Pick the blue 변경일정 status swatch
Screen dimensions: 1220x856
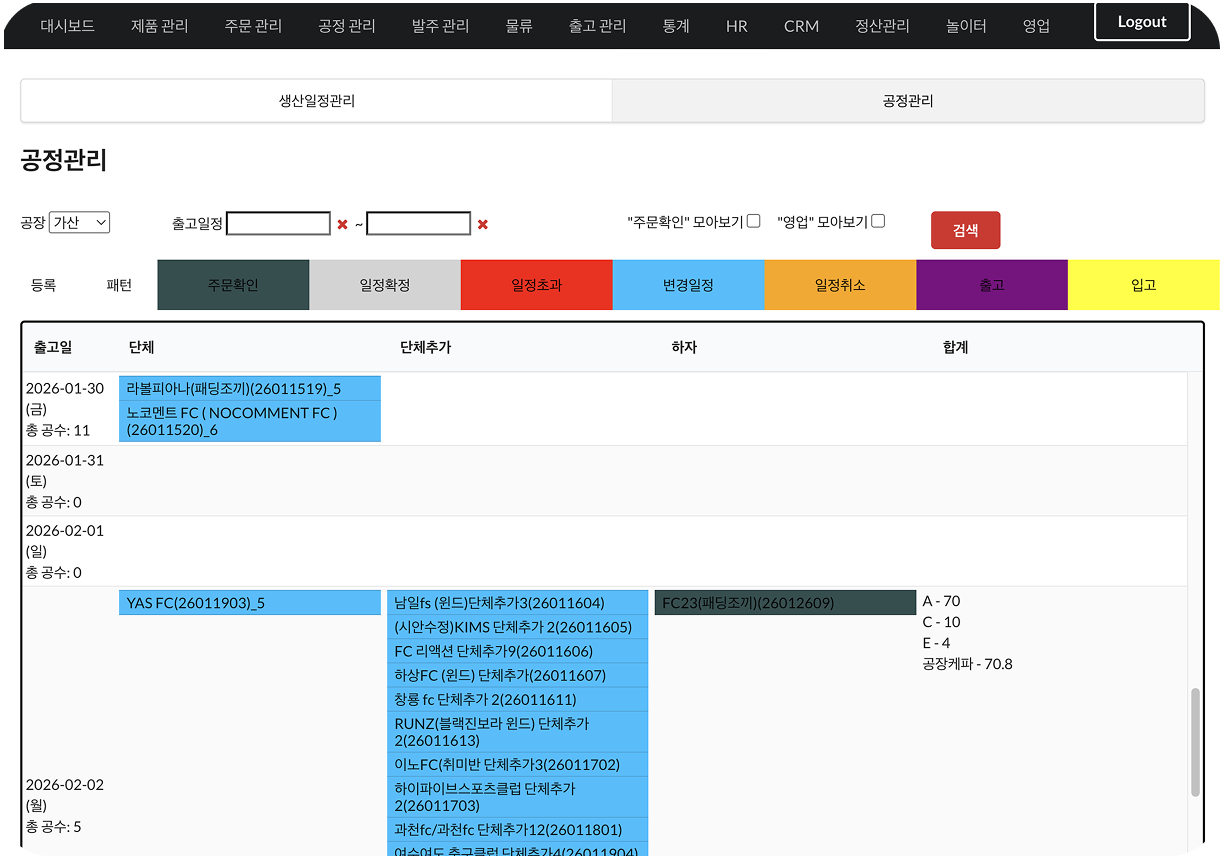(x=688, y=285)
